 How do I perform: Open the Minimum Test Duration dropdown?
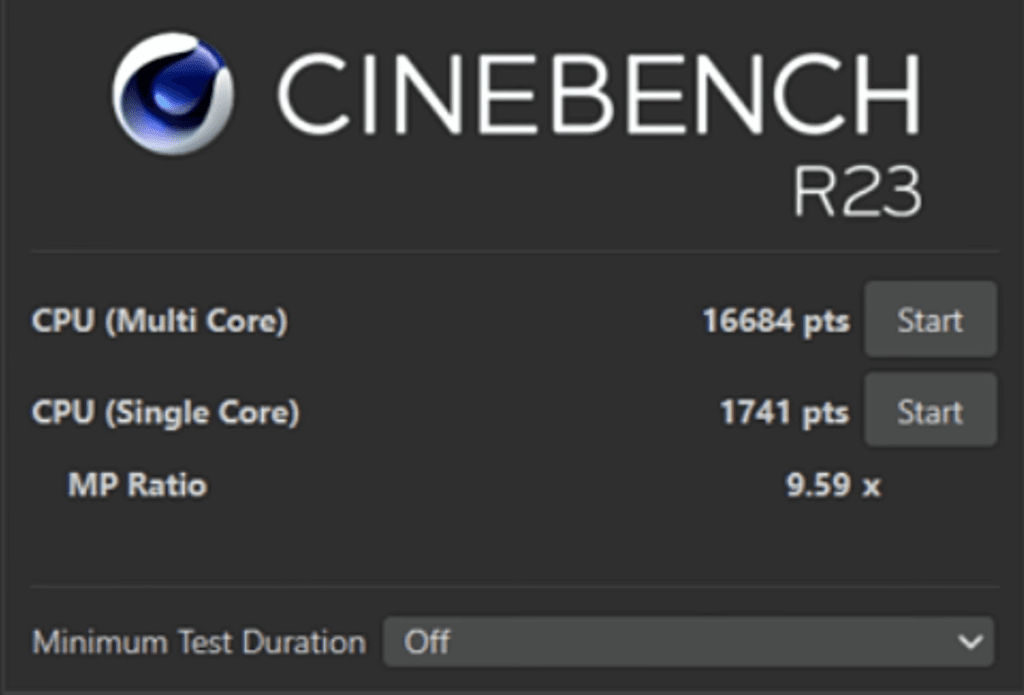click(x=688, y=641)
